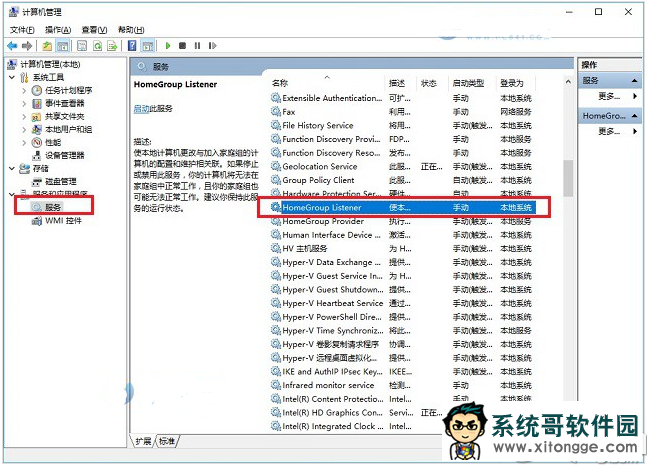Select the Extensible Authentication service row
This screenshot has width=647, height=466.
pyautogui.click(x=403, y=98)
